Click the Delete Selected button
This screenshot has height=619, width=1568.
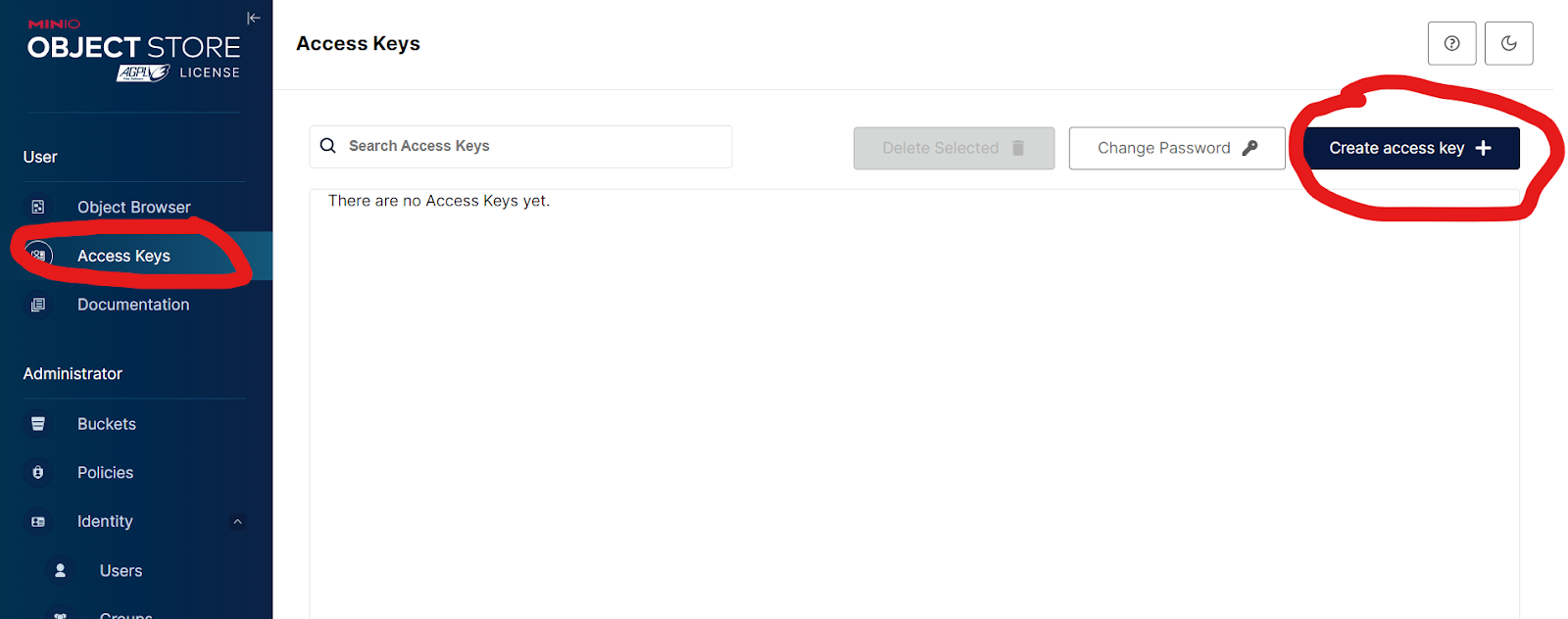point(954,148)
